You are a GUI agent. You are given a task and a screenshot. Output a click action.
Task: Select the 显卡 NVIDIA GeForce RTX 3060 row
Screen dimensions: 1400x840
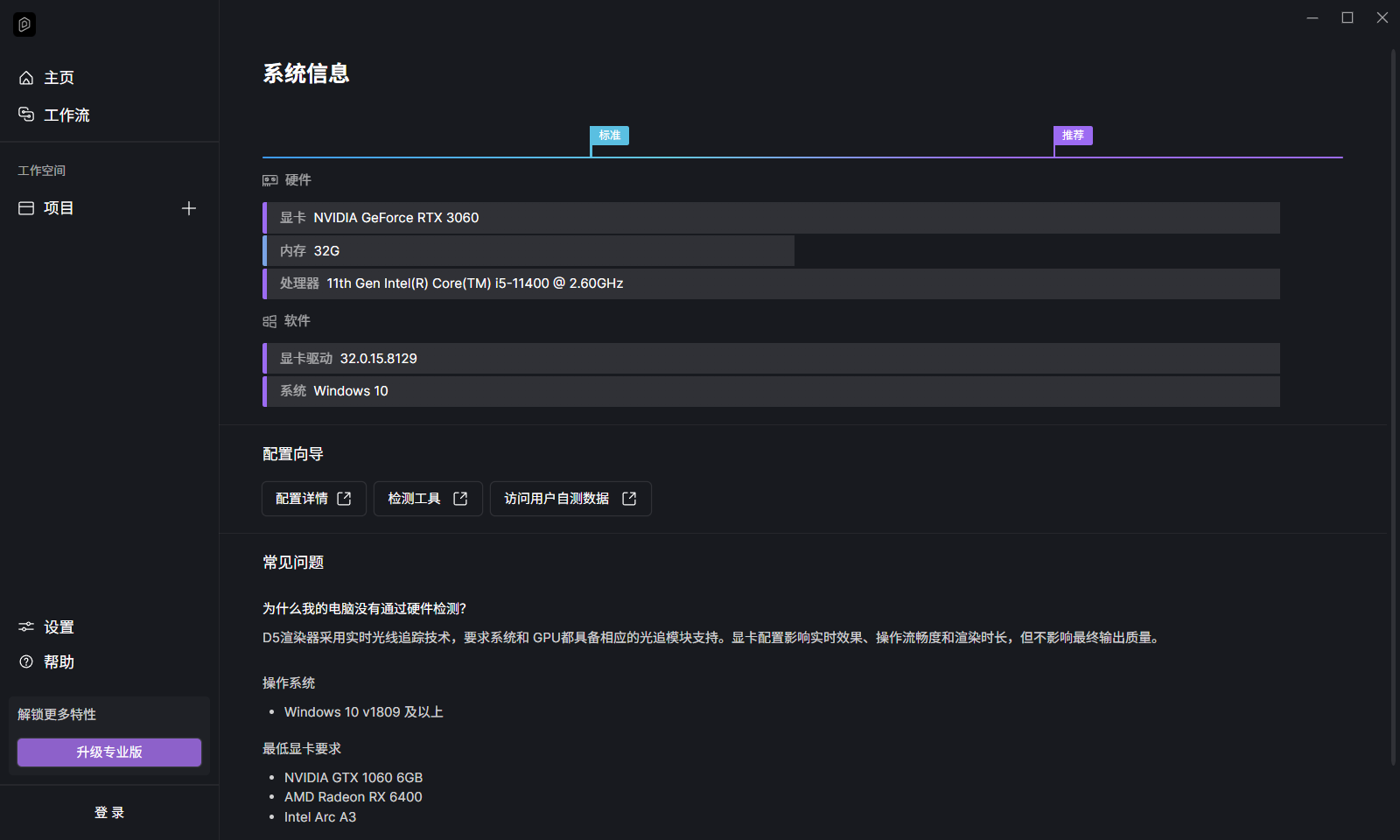[x=770, y=218]
